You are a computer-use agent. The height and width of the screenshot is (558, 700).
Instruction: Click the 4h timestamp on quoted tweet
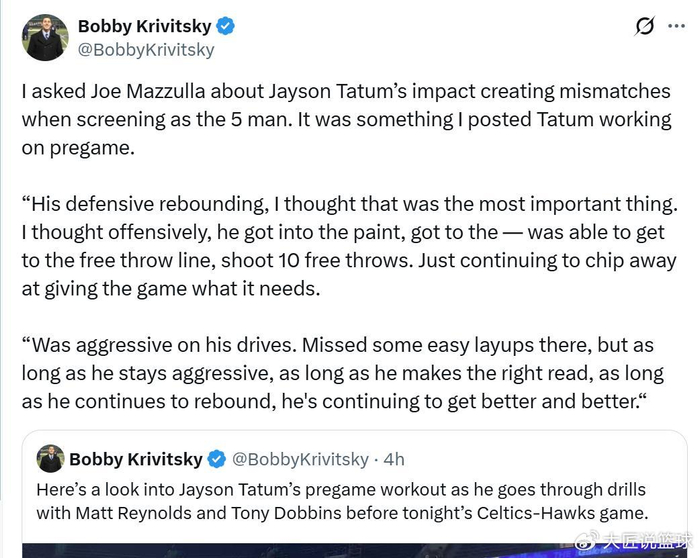pyautogui.click(x=393, y=460)
